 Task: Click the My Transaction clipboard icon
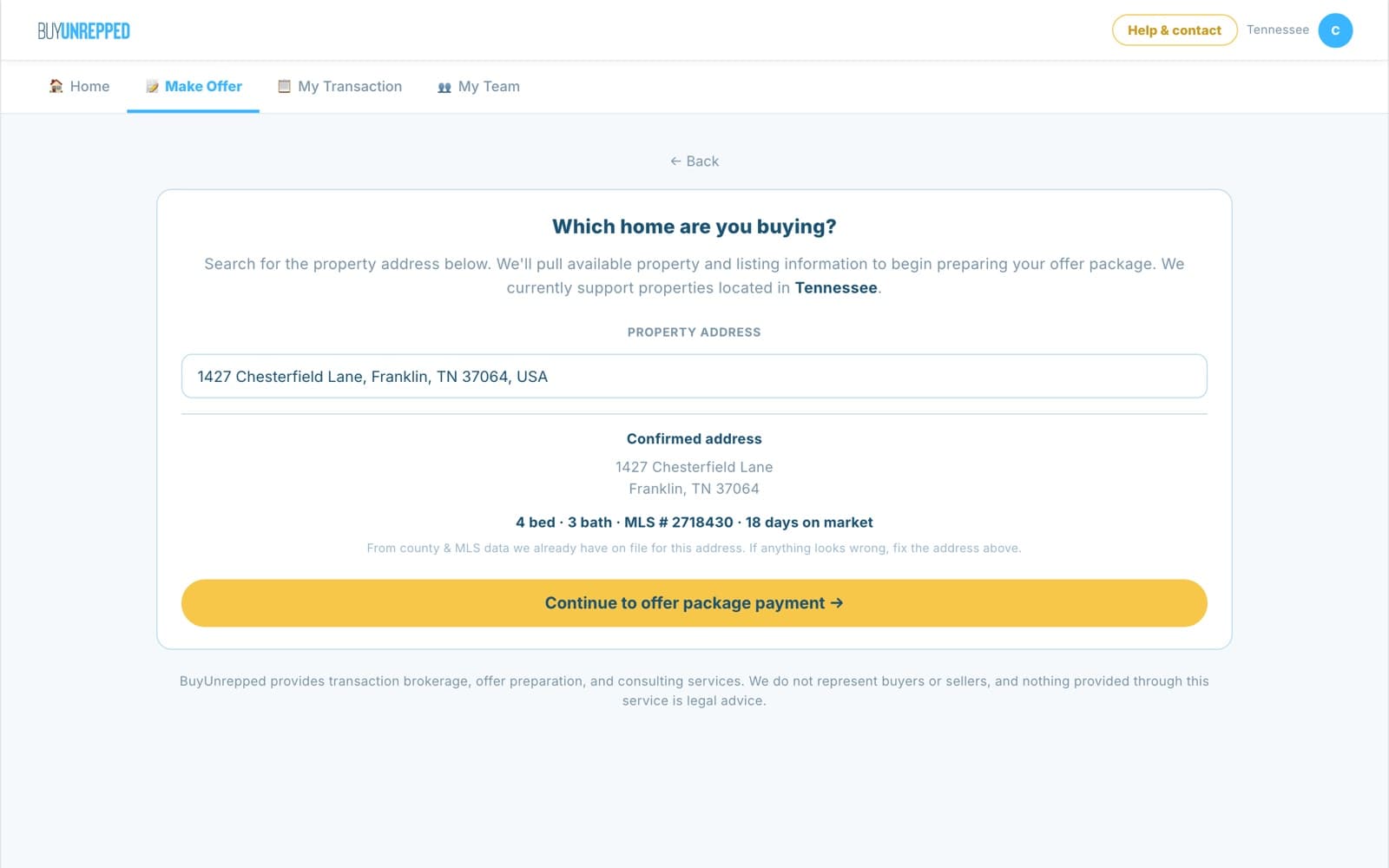[284, 86]
